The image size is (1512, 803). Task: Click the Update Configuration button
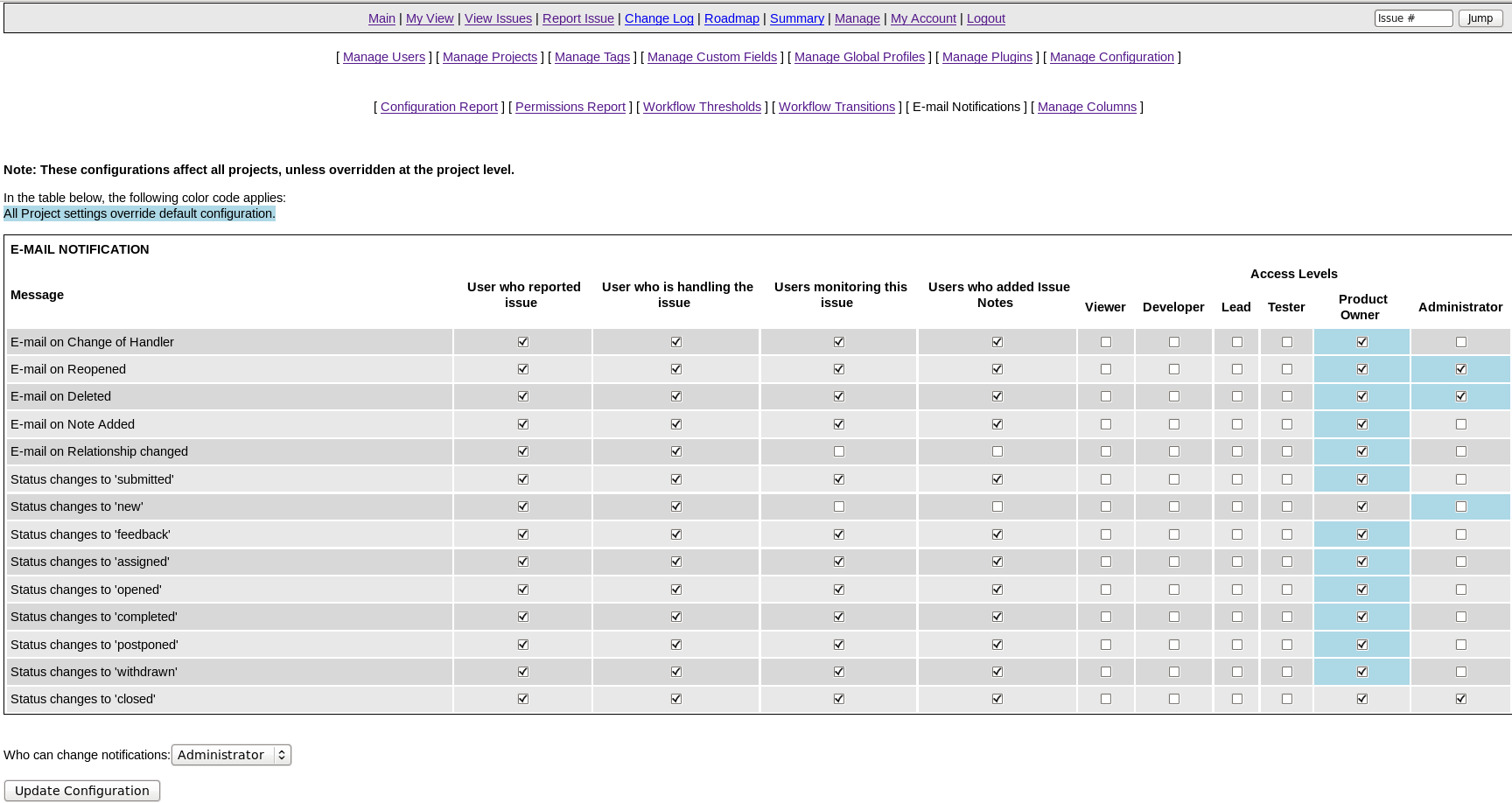82,791
